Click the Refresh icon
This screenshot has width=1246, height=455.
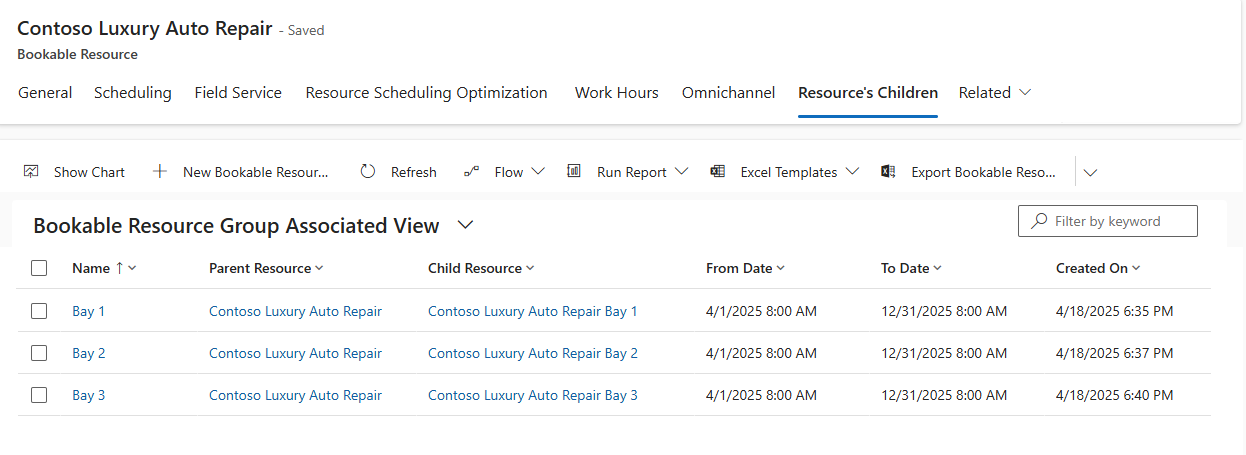[x=368, y=172]
